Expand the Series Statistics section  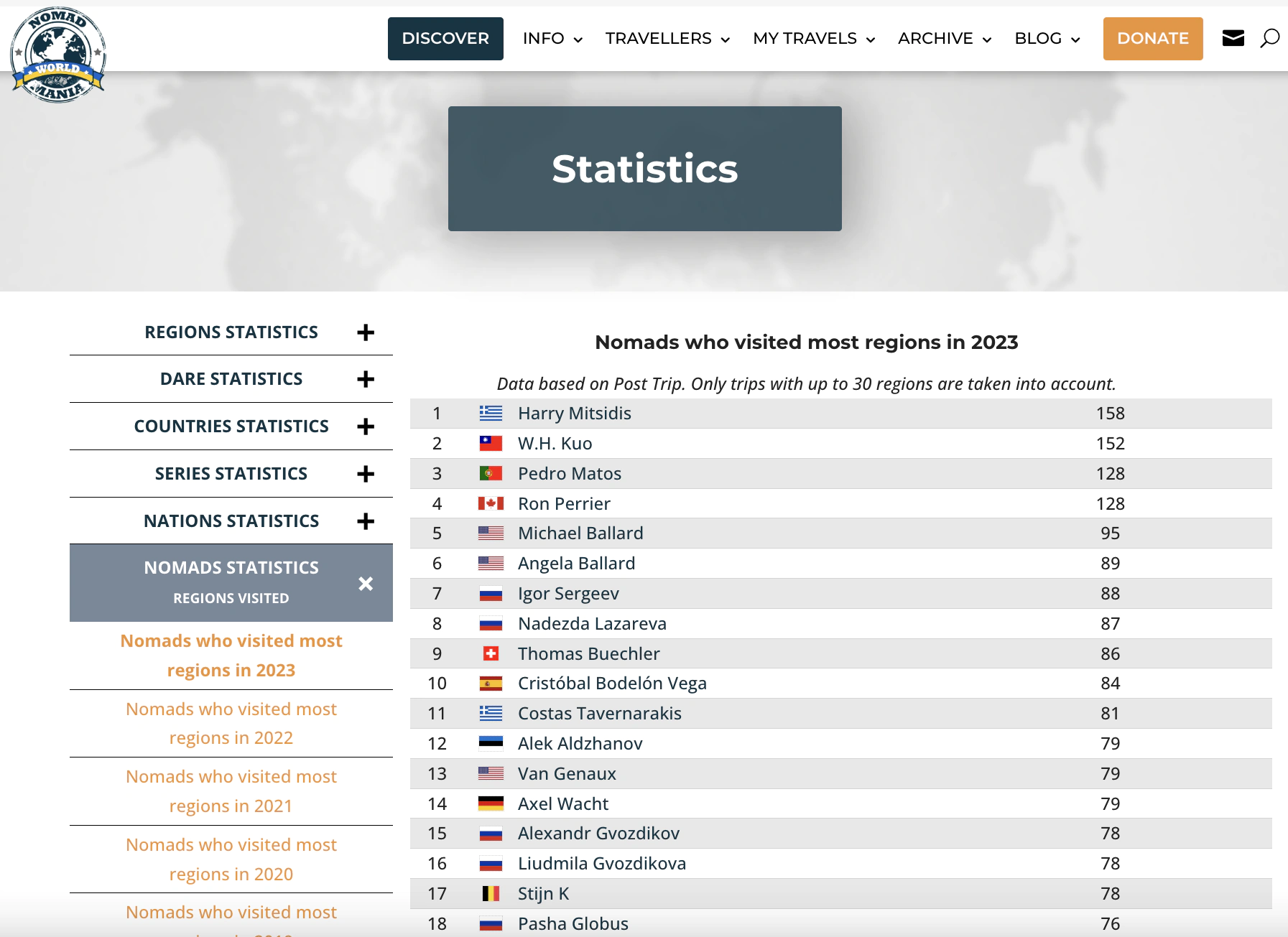pos(366,474)
